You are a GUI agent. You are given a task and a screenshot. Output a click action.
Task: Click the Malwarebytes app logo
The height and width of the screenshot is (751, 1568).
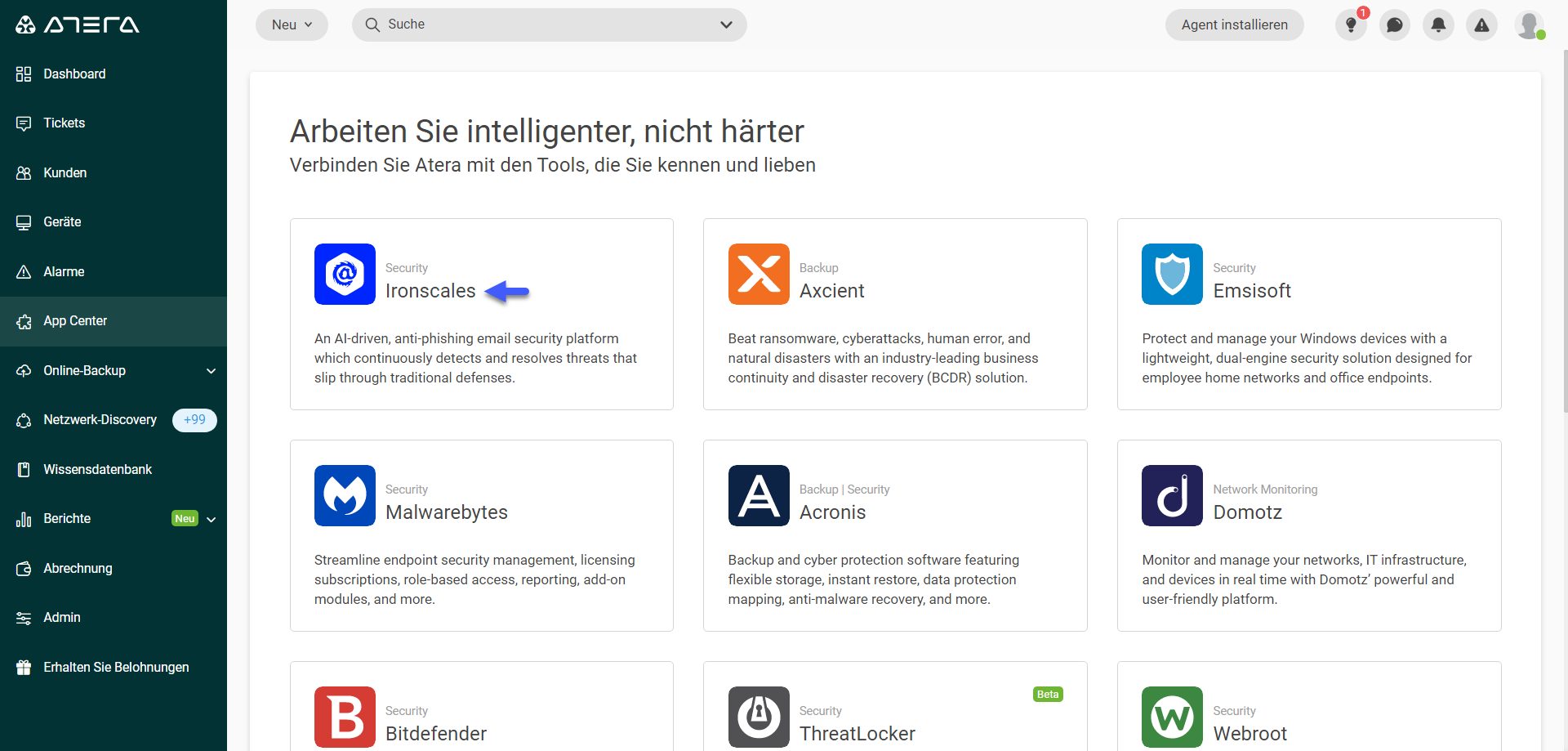point(345,495)
